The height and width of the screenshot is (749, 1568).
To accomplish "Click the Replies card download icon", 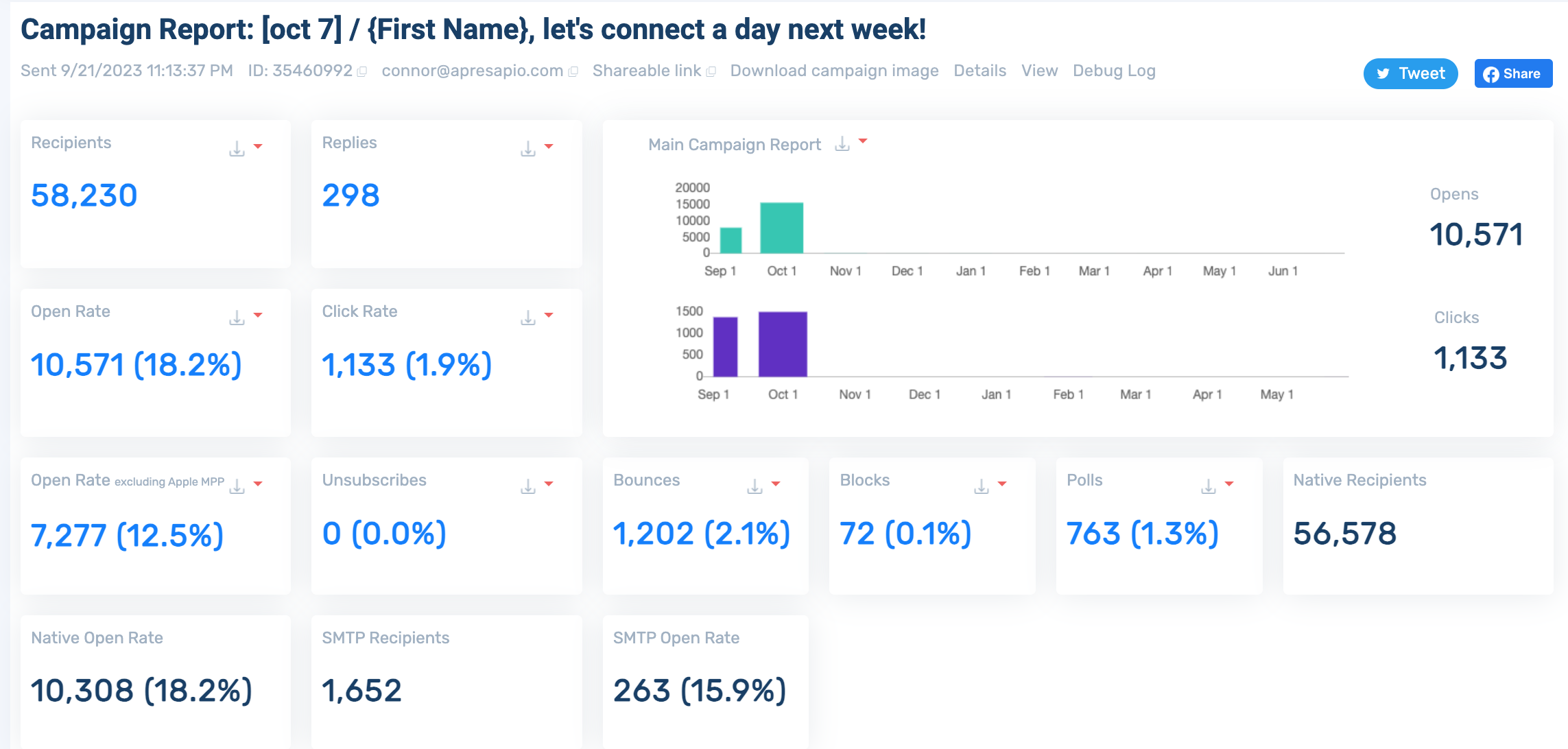I will click(x=527, y=148).
